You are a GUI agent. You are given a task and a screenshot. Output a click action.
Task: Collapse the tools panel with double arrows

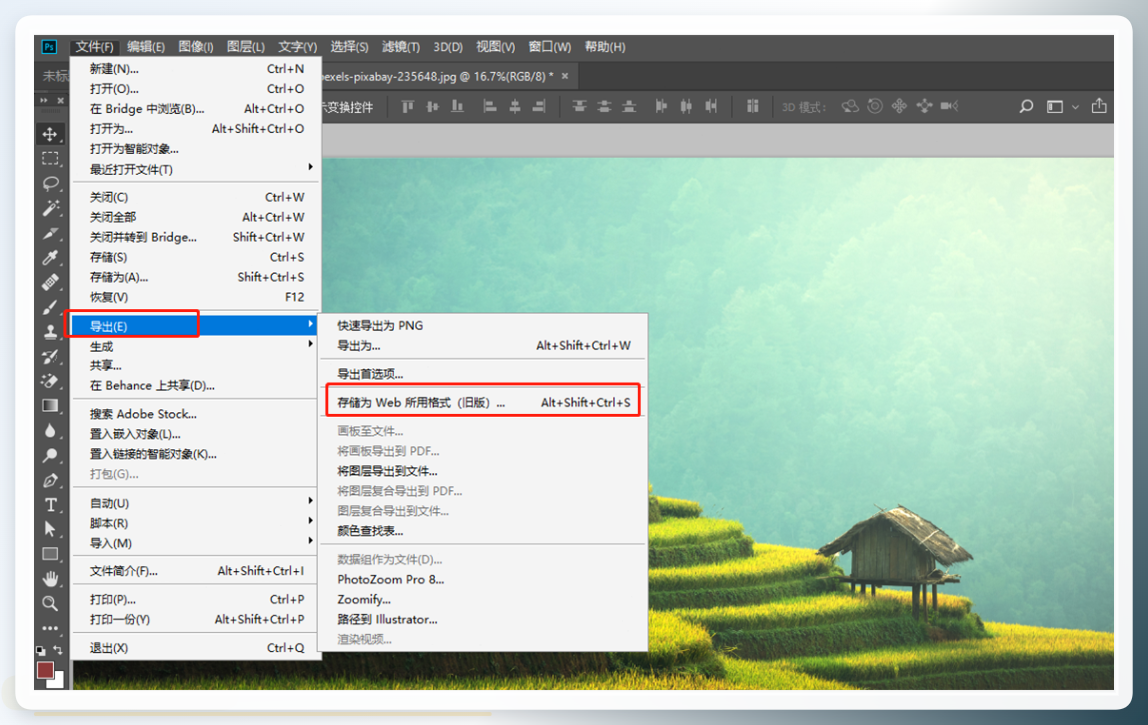pyautogui.click(x=44, y=100)
